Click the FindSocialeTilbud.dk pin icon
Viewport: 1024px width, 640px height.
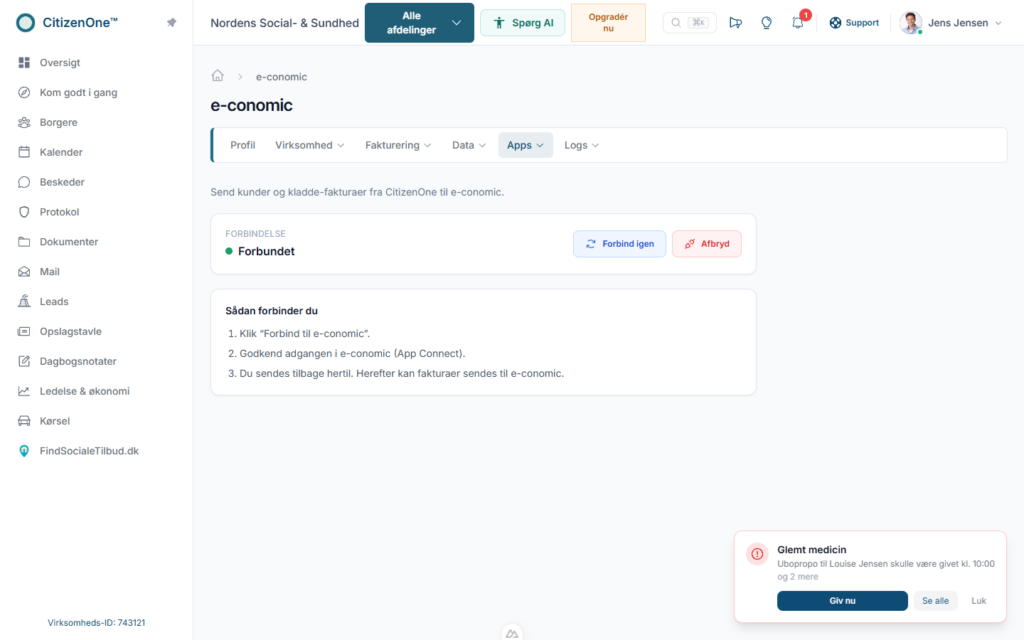[24, 451]
